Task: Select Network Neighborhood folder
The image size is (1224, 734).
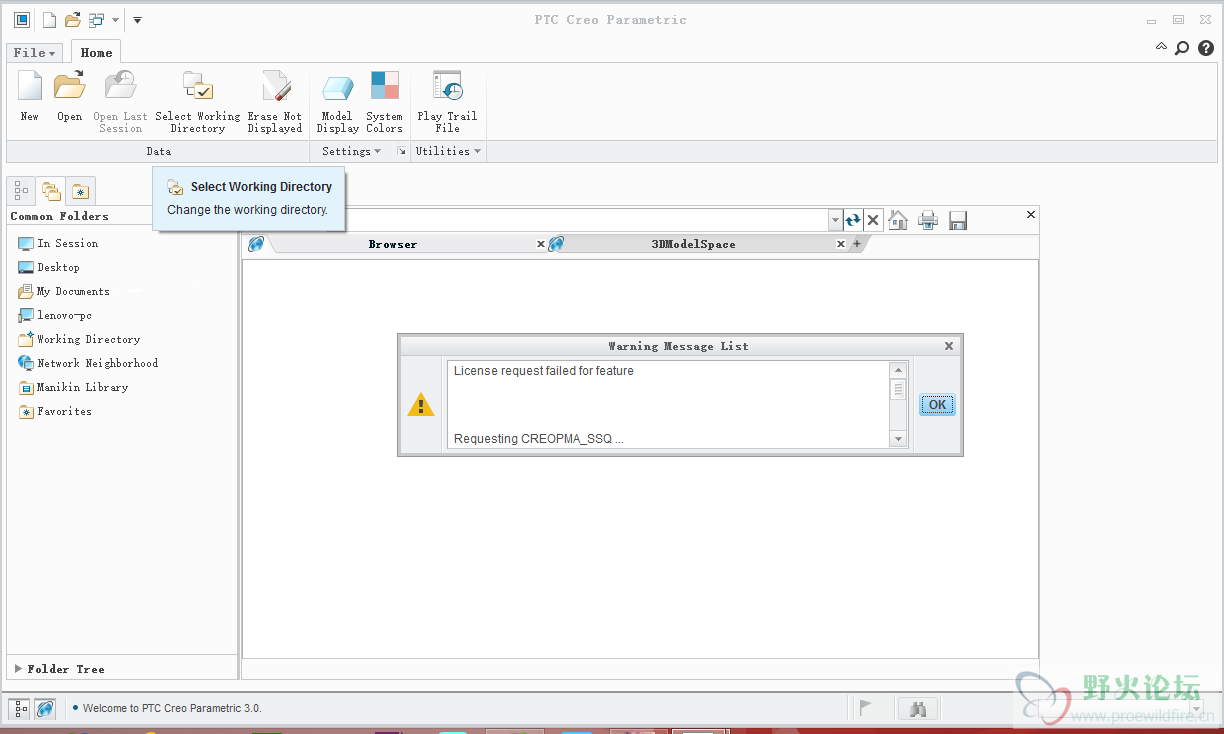Action: pos(88,363)
